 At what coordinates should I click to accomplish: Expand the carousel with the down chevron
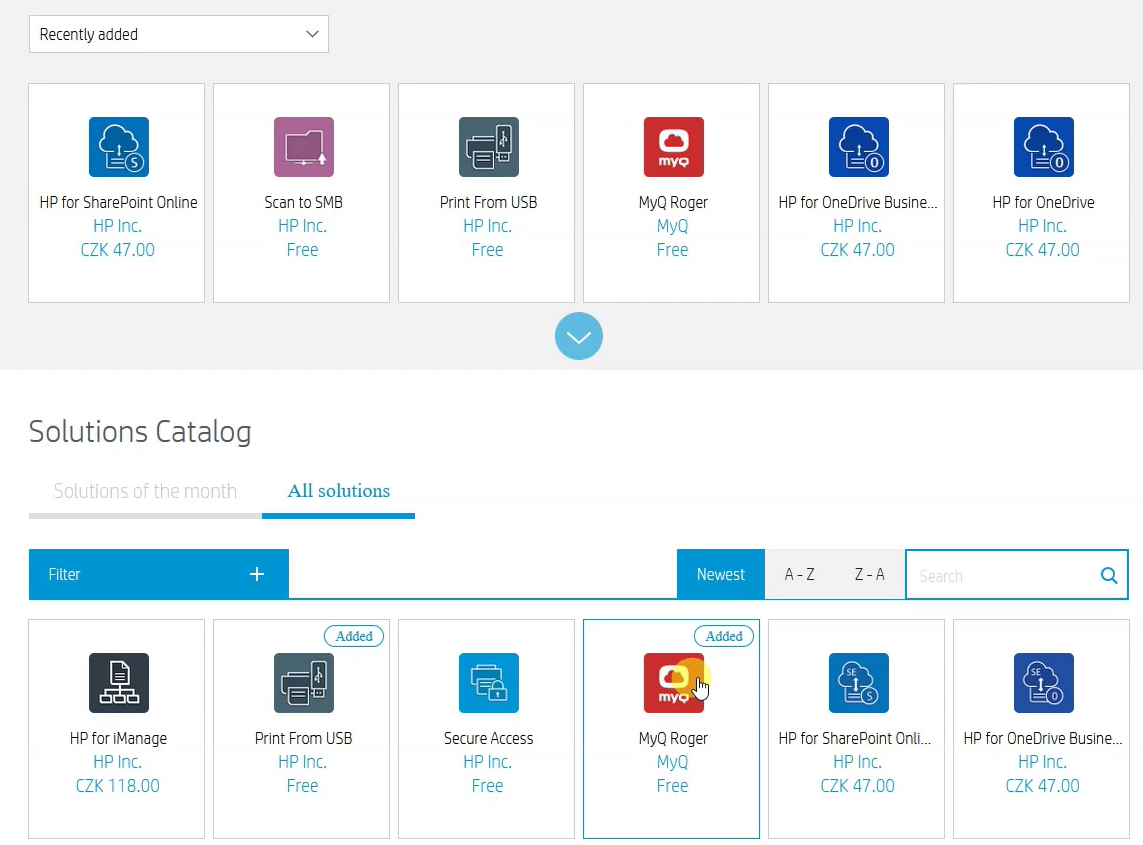pyautogui.click(x=578, y=336)
